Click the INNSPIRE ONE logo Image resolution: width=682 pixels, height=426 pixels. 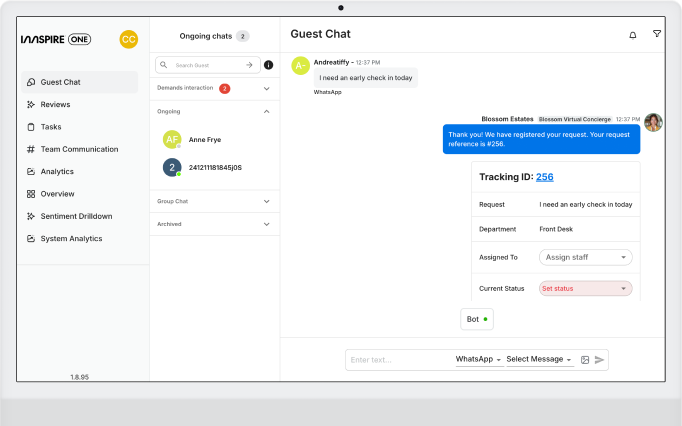pos(56,39)
